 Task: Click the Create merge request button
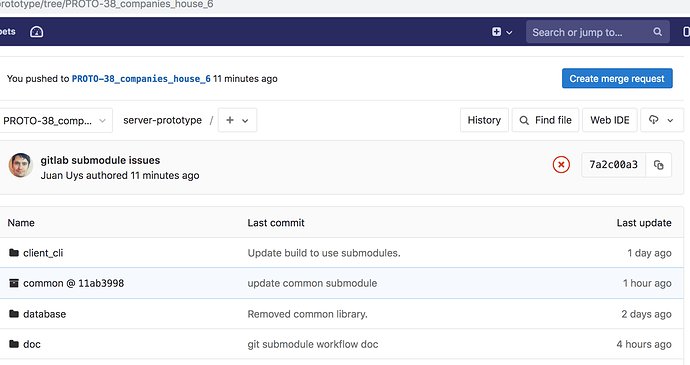pos(617,78)
